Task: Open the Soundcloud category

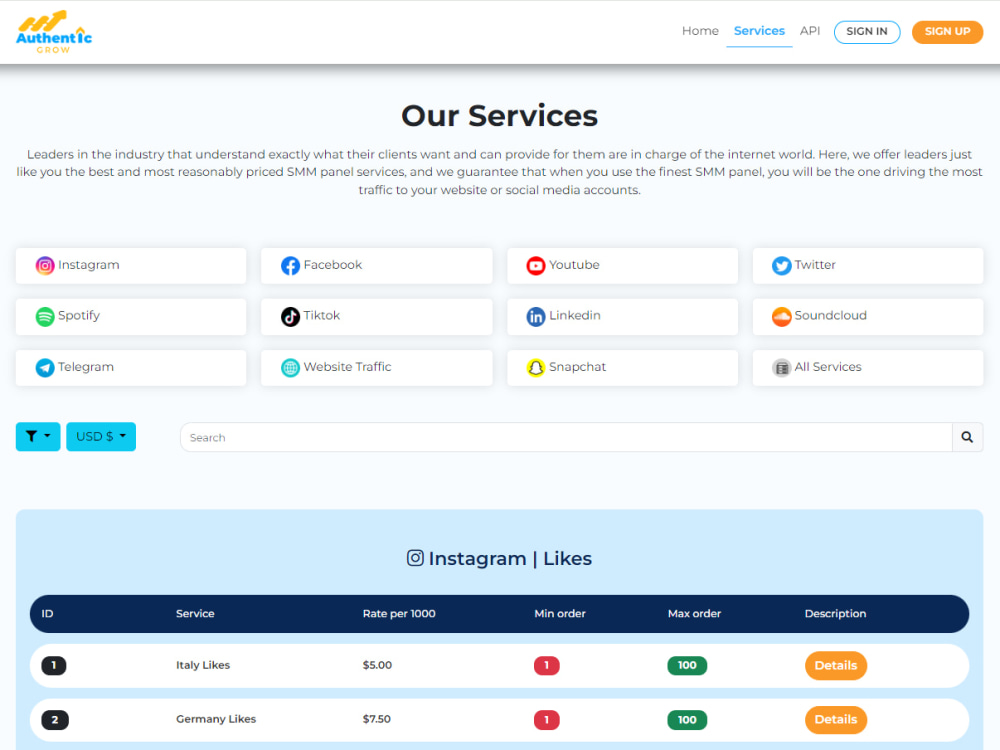Action: click(x=781, y=316)
